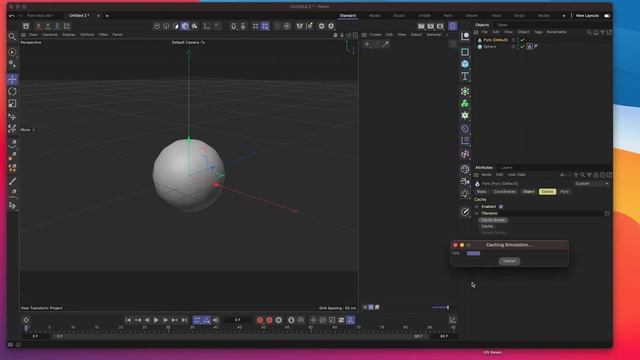Image resolution: width=640 pixels, height=360 pixels.
Task: Go to end of animation
Action: coord(184,320)
